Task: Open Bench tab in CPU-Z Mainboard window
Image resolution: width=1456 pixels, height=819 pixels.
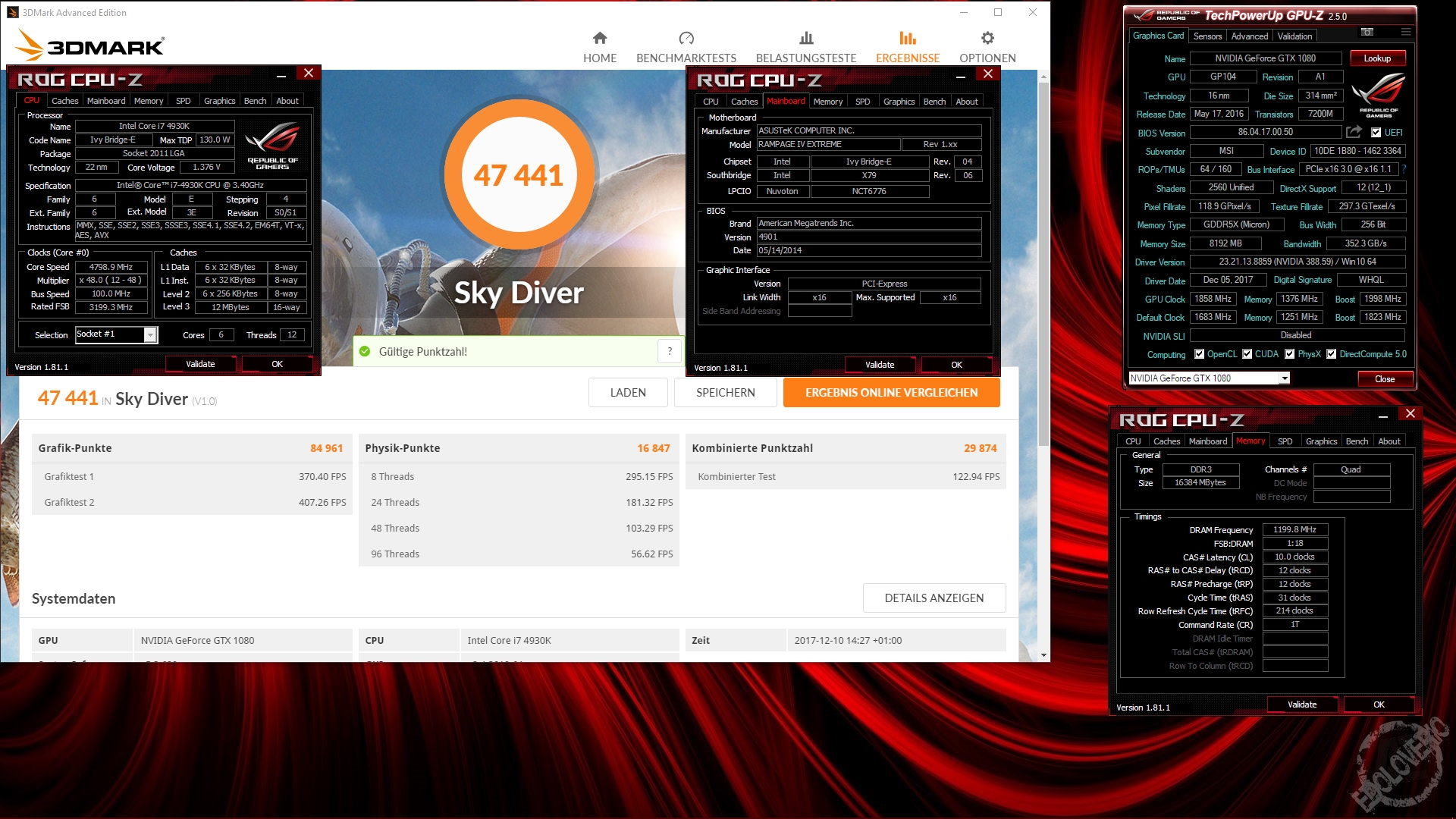Action: pos(934,102)
